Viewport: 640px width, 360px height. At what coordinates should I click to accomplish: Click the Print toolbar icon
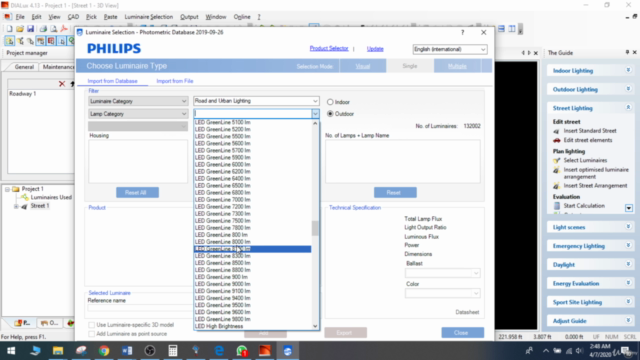(43, 29)
